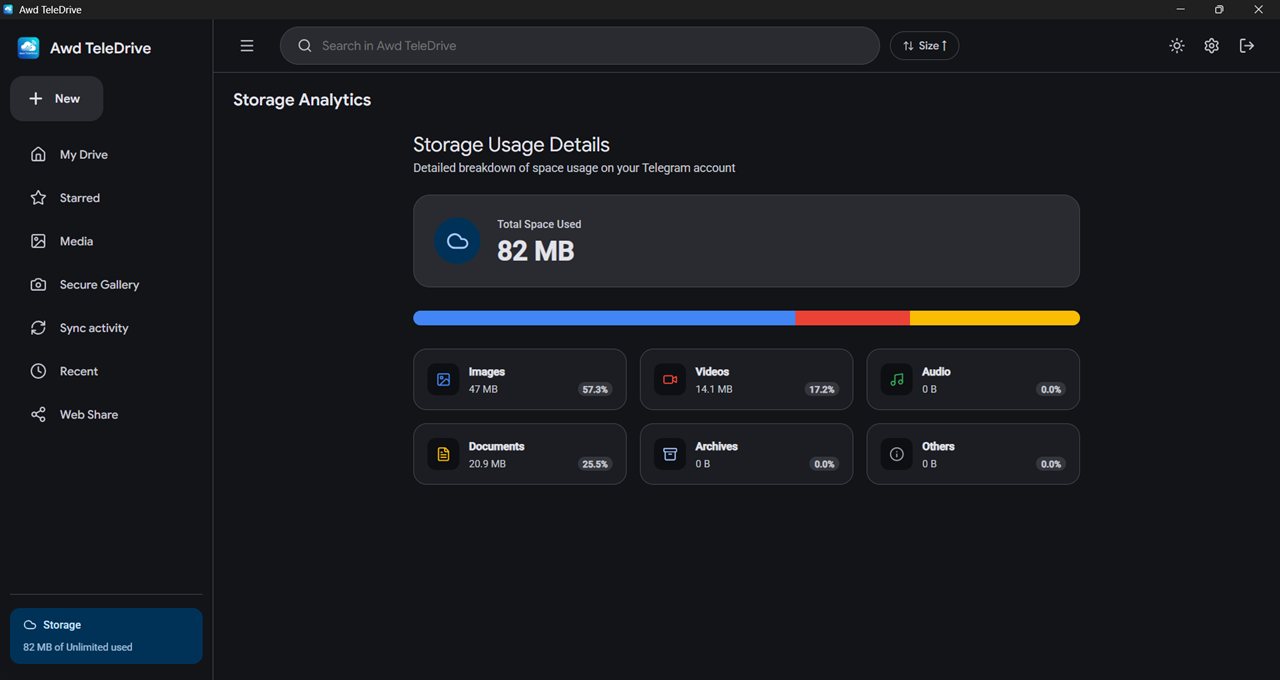Click the Audio music note icon
Image resolution: width=1280 pixels, height=680 pixels.
click(897, 379)
